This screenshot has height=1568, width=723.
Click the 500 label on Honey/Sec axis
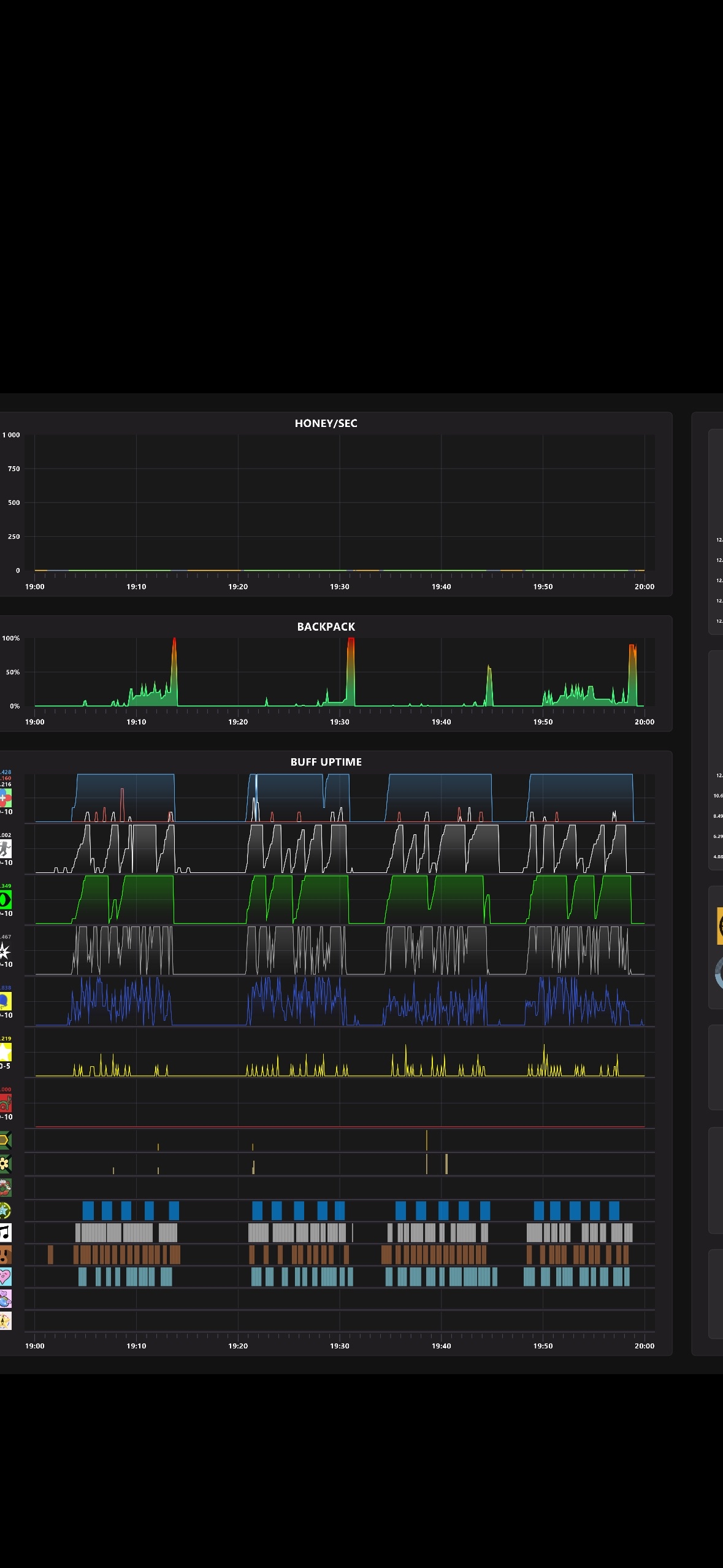tap(13, 502)
